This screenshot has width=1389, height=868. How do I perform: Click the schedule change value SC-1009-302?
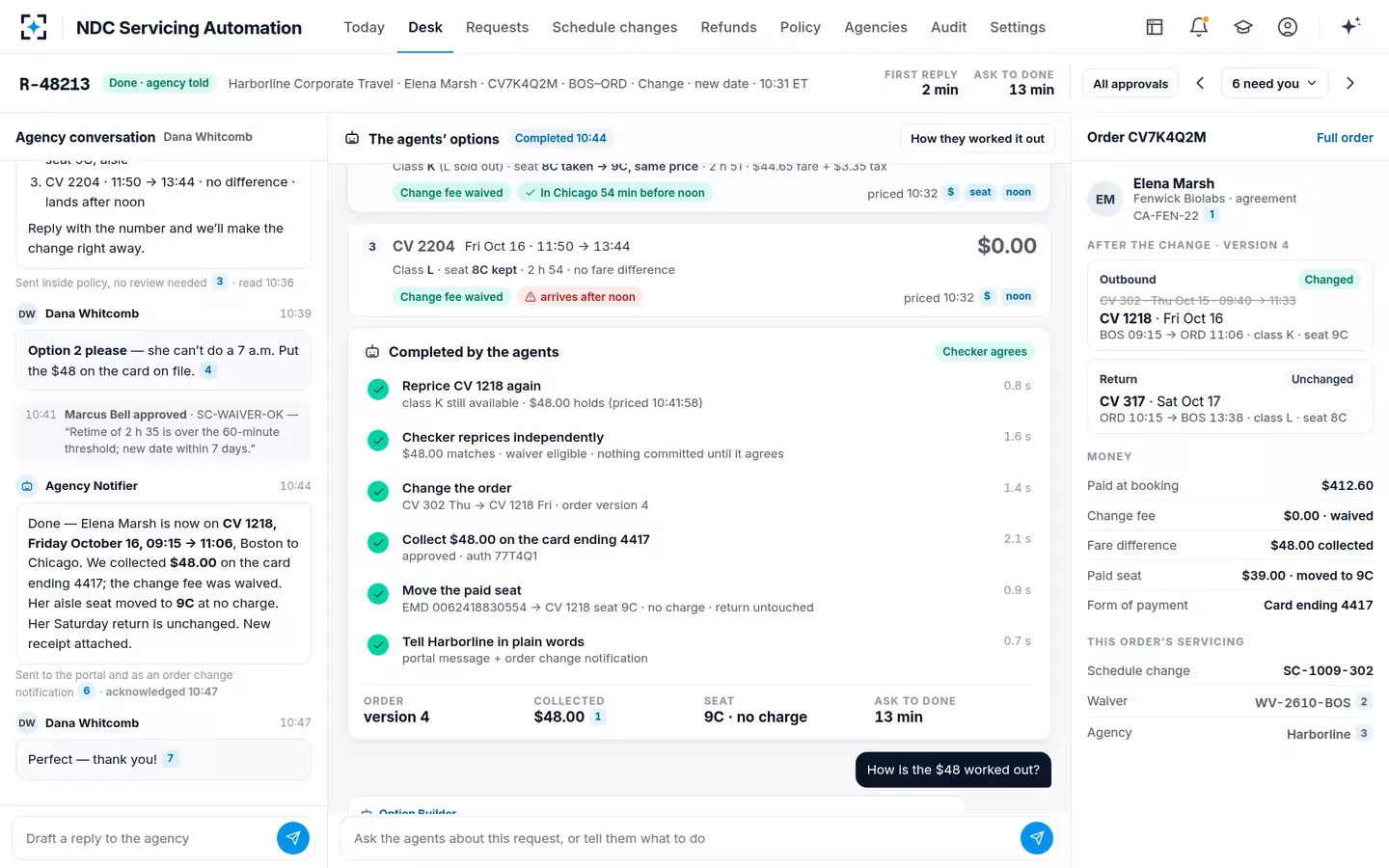click(1327, 671)
